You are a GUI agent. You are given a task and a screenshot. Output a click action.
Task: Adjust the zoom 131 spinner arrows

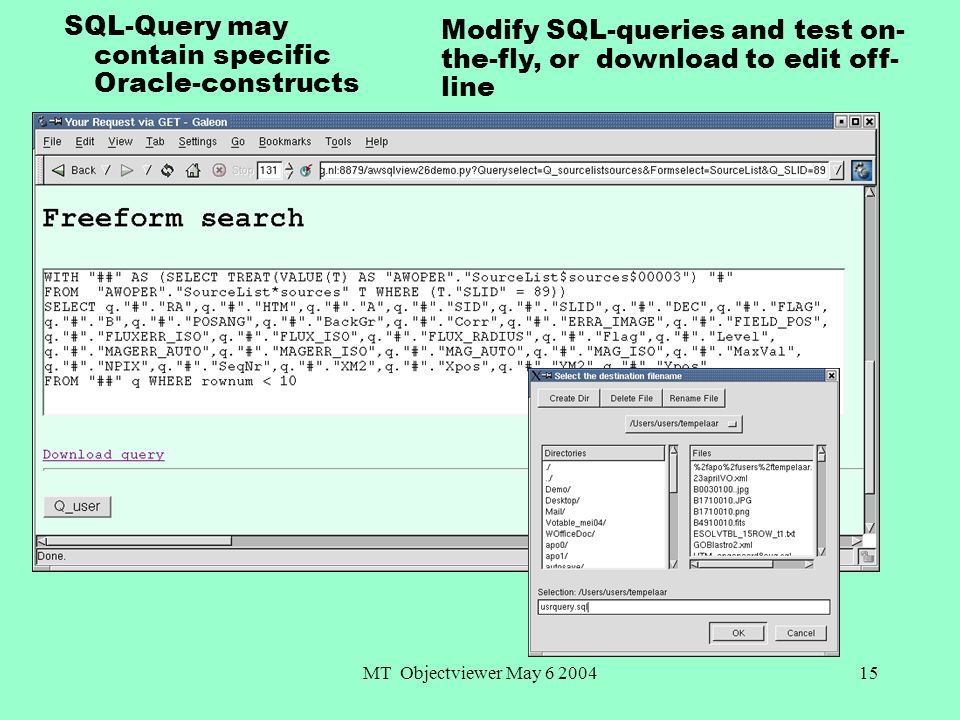[x=289, y=170]
